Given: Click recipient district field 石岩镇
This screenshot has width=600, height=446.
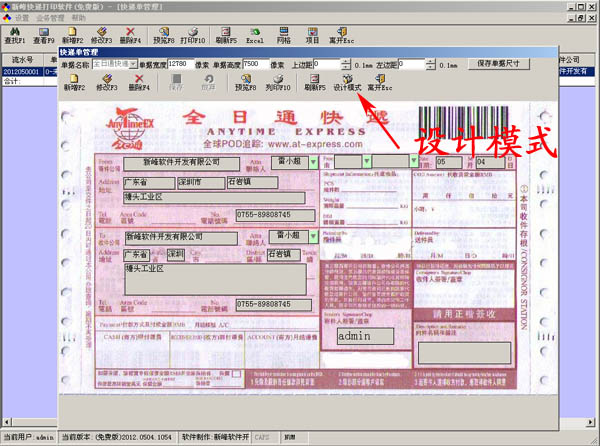Looking at the screenshot, I should tap(284, 254).
